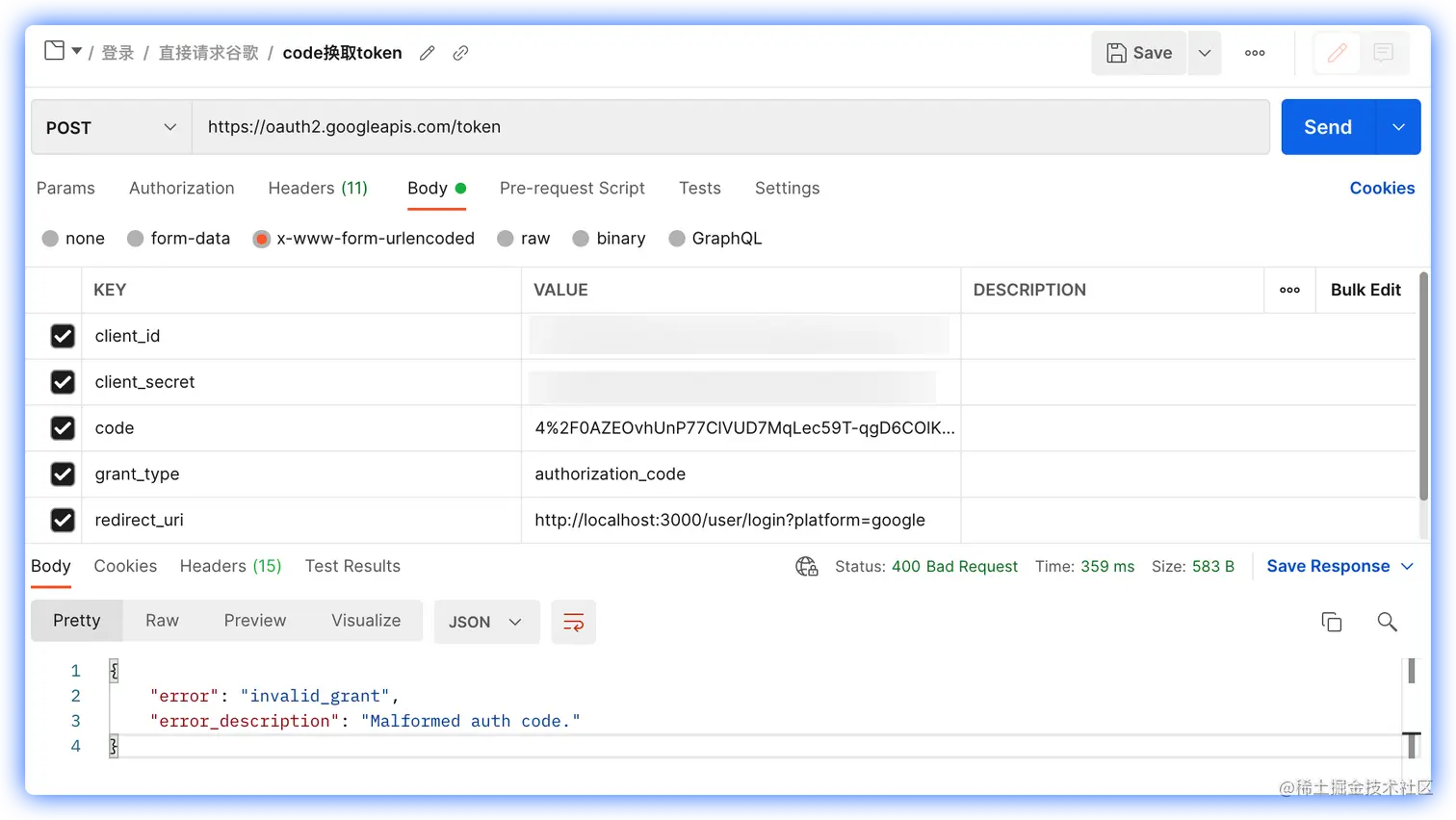Click the code value cell
This screenshot has height=820, width=1456.
[x=741, y=428]
